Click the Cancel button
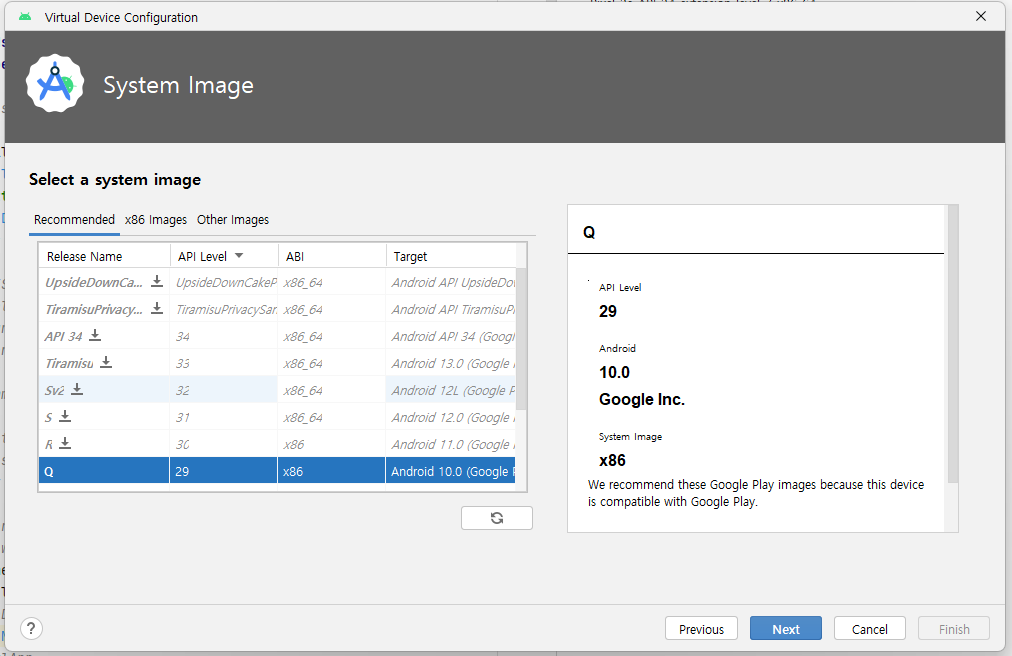 pyautogui.click(x=869, y=629)
